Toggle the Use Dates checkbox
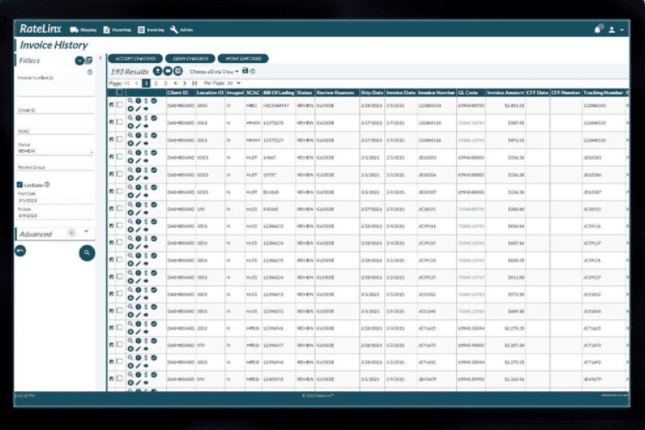Viewport: 645px width, 430px height. (19, 185)
